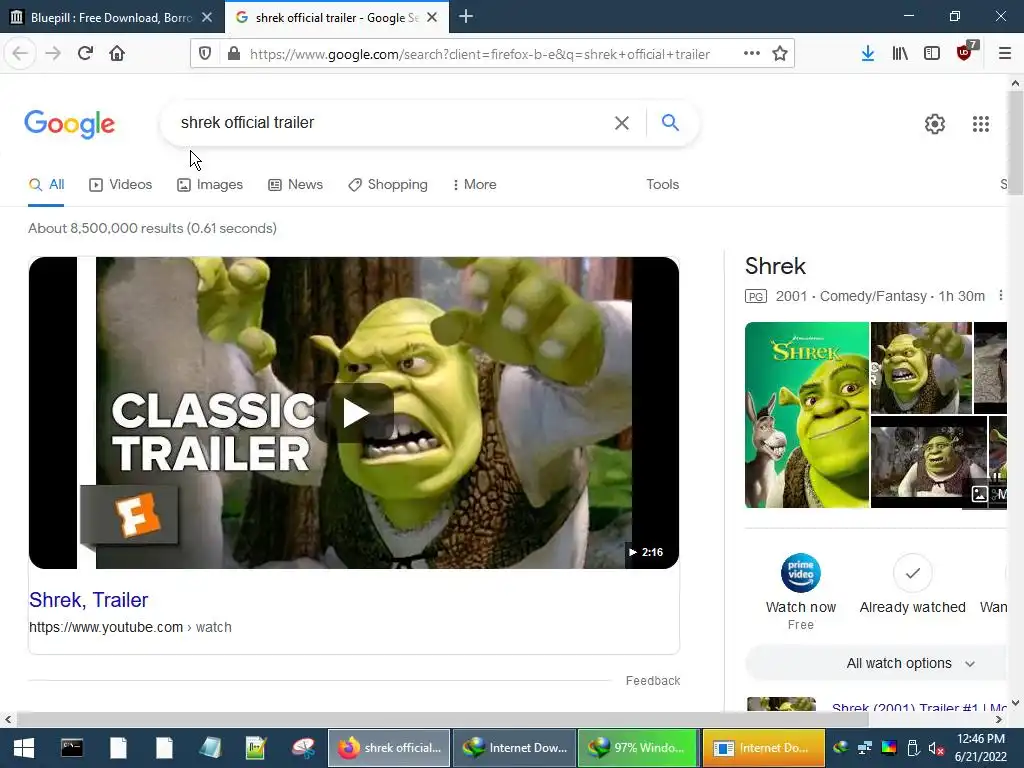This screenshot has height=768, width=1024.
Task: Open Shrek knowledge panel vertical dots menu
Action: pos(1000,296)
